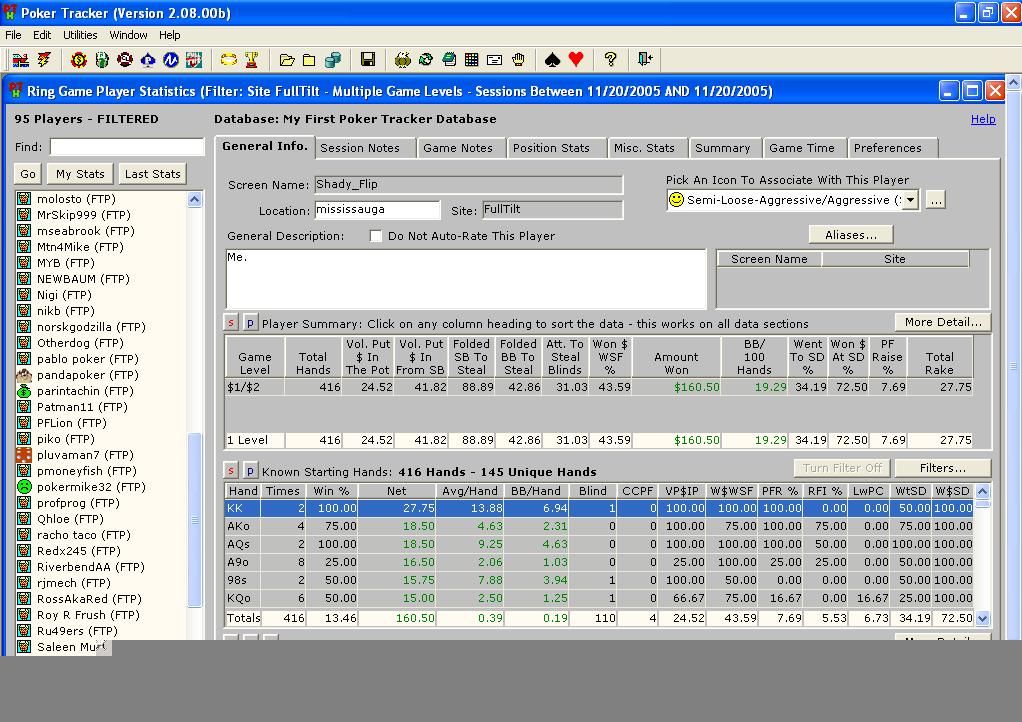Image resolution: width=1022 pixels, height=722 pixels.
Task: Open the Utilities menu
Action: [x=80, y=35]
